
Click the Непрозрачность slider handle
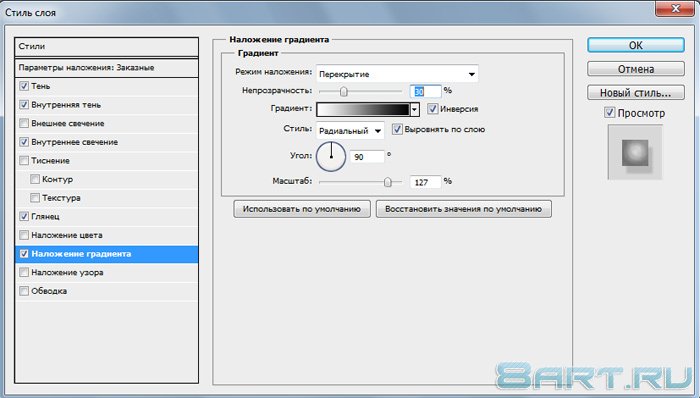click(343, 91)
